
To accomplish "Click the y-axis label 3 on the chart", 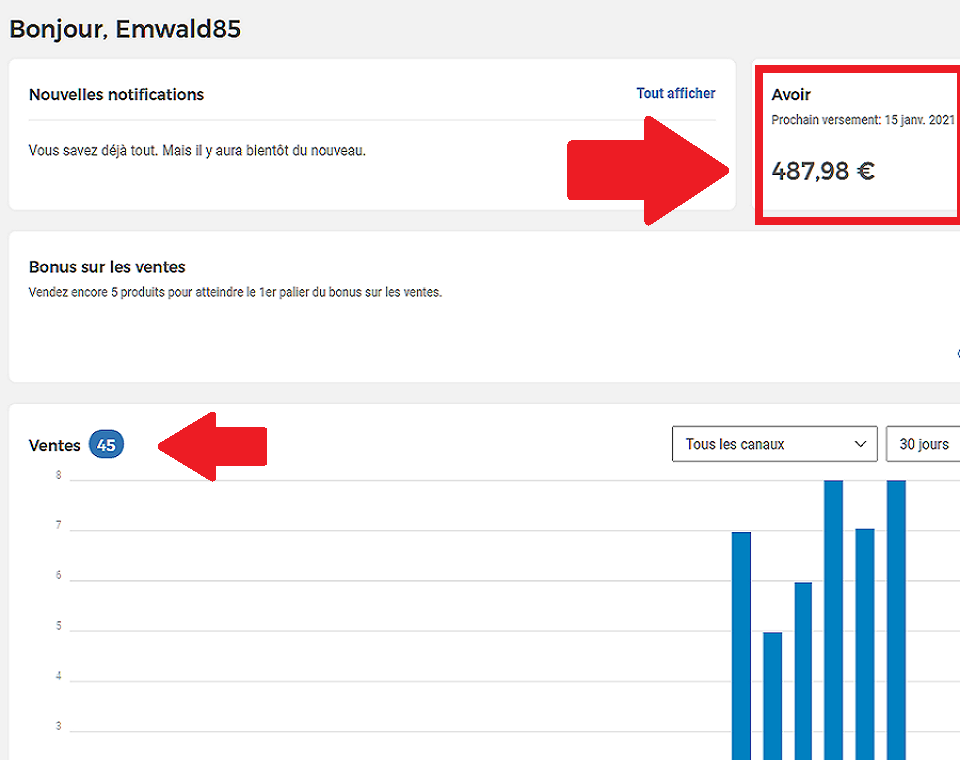I will point(59,726).
